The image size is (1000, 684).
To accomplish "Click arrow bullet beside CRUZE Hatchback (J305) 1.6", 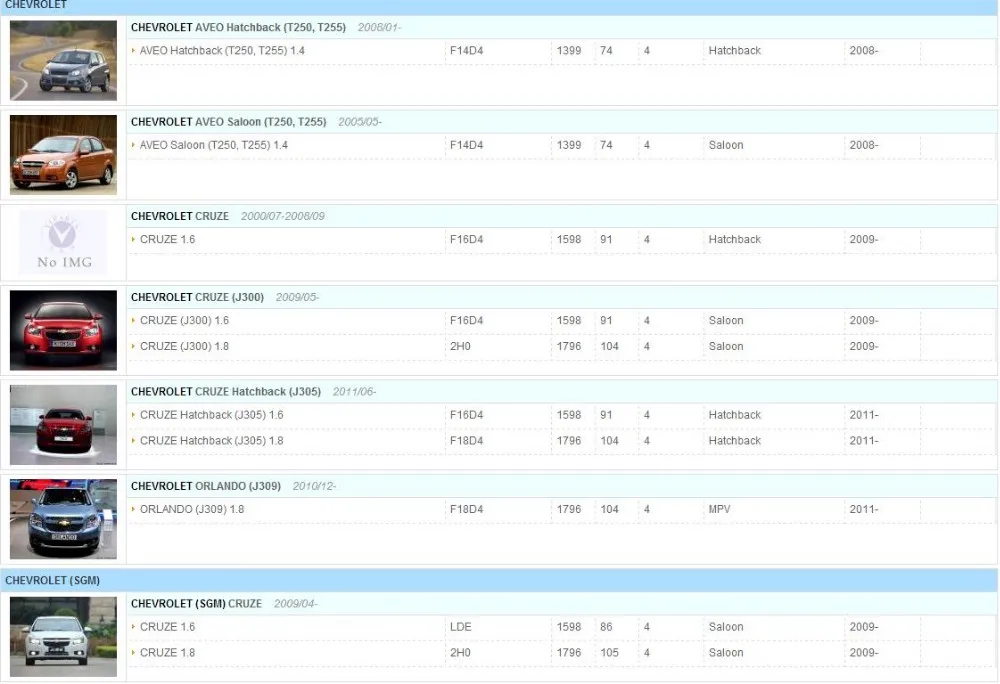I will coord(133,414).
